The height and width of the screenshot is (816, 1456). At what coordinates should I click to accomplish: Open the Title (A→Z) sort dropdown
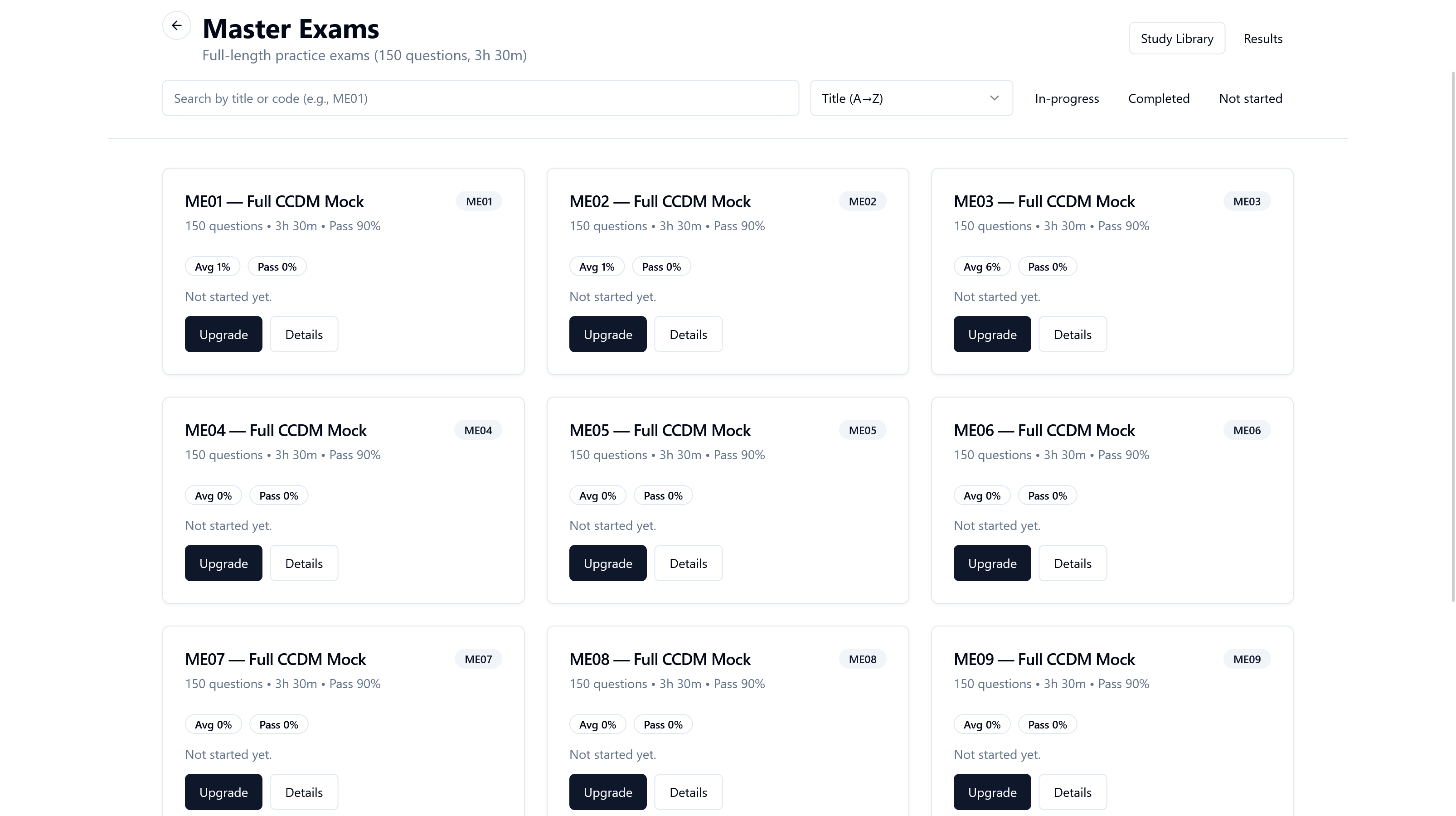click(x=911, y=98)
